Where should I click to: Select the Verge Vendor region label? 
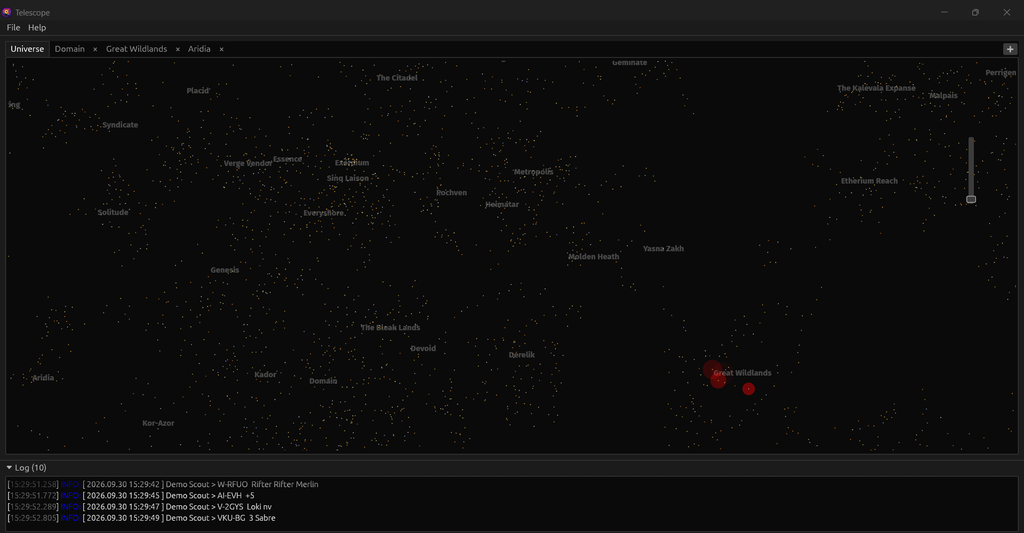(x=248, y=163)
